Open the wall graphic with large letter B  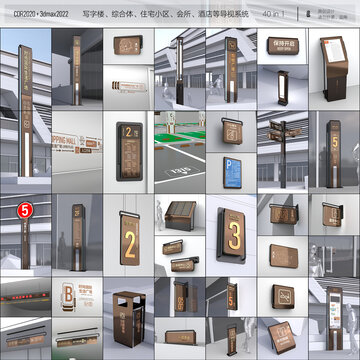click(77, 297)
